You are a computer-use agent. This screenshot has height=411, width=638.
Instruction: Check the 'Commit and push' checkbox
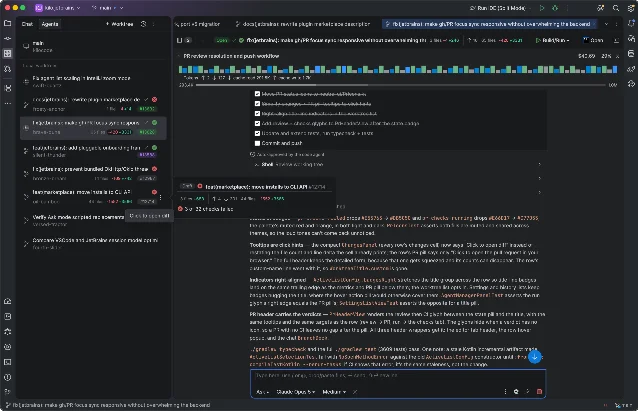(x=257, y=143)
